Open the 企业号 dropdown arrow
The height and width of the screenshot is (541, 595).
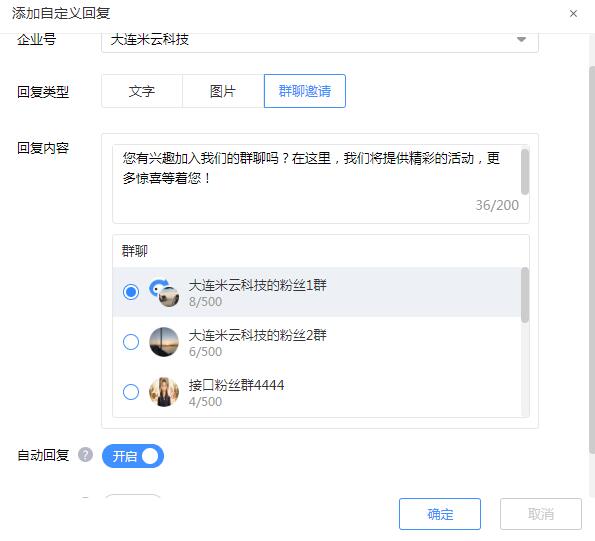coord(521,39)
